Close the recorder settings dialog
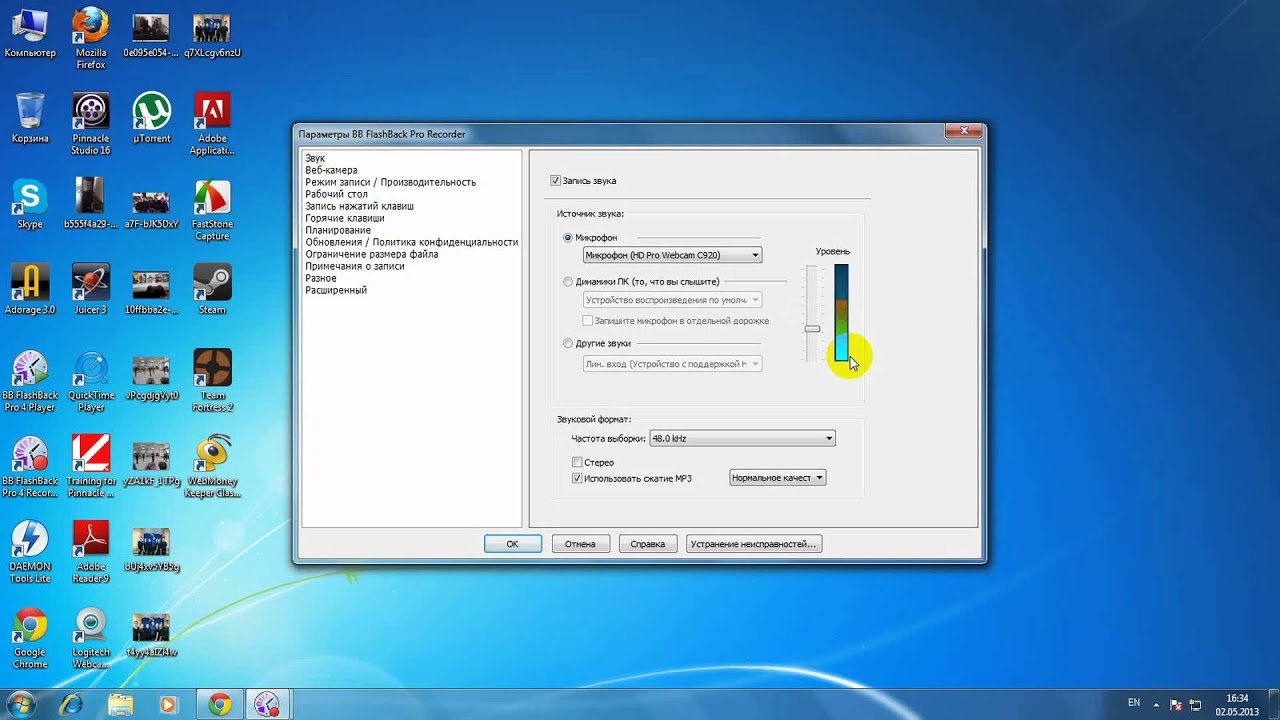Image resolution: width=1280 pixels, height=720 pixels. [964, 131]
